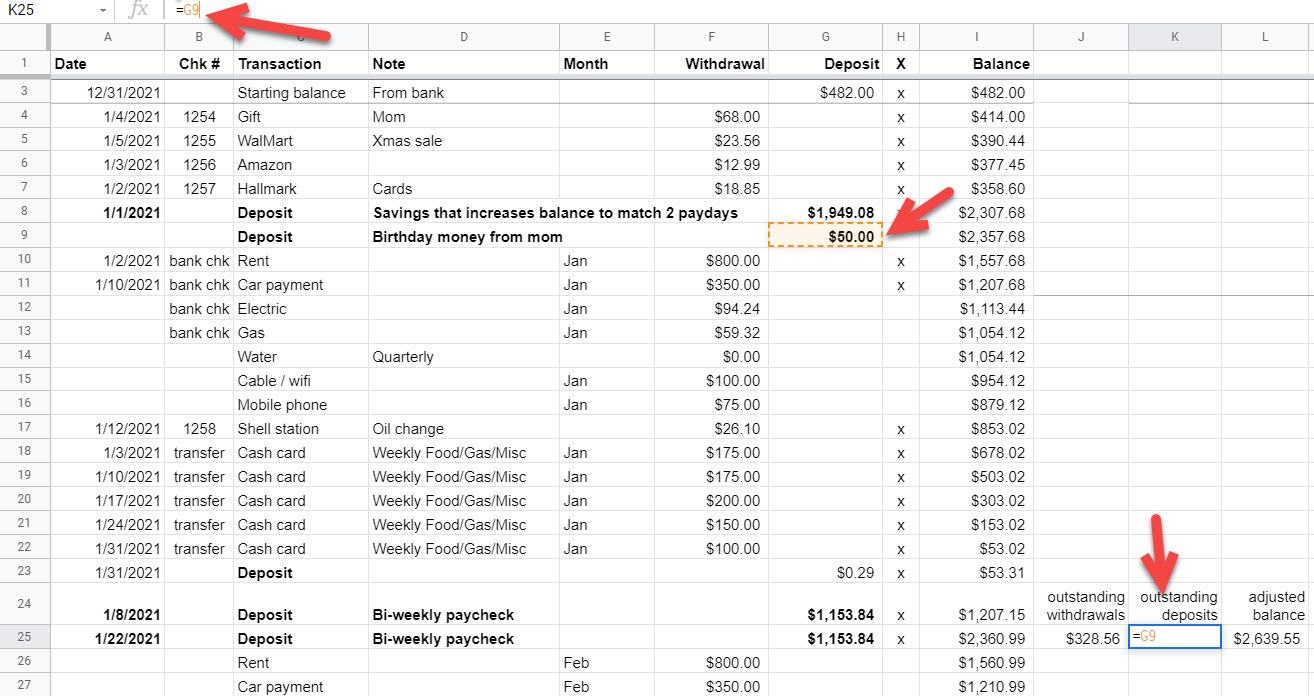Screen dimensions: 1314x696
Task: Click the 'Birthday money from mom' note
Action: point(467,237)
